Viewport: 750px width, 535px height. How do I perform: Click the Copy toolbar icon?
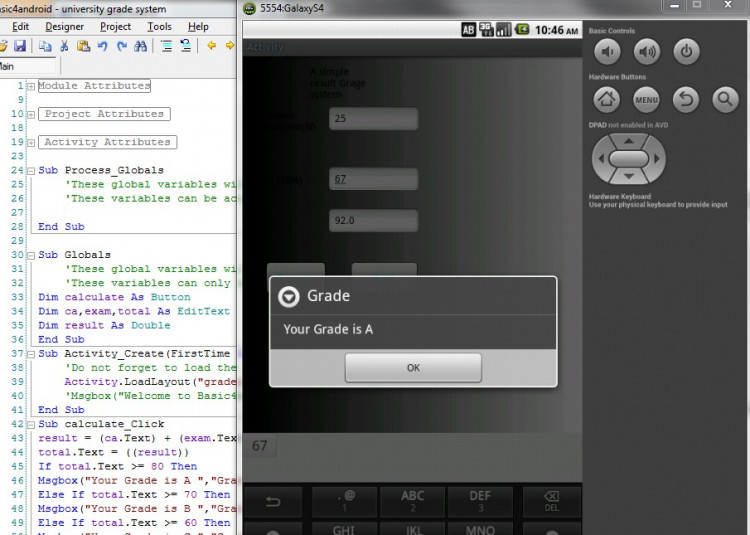pyautogui.click(x=45, y=46)
